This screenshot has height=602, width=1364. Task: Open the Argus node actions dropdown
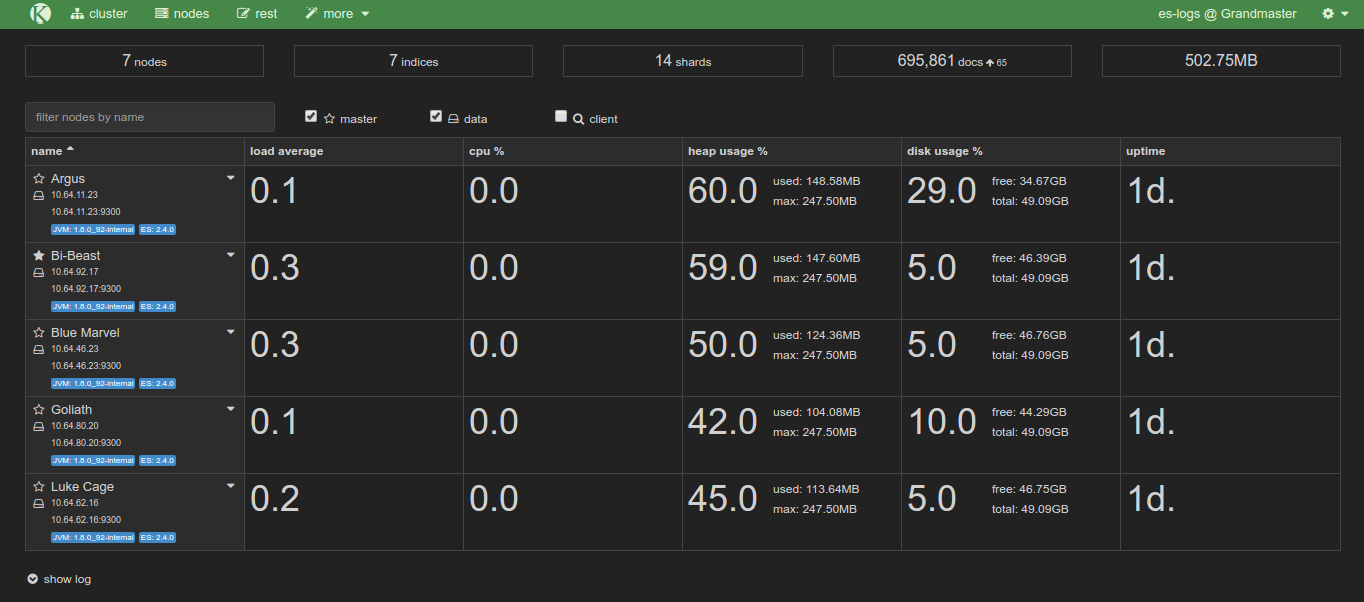click(231, 178)
